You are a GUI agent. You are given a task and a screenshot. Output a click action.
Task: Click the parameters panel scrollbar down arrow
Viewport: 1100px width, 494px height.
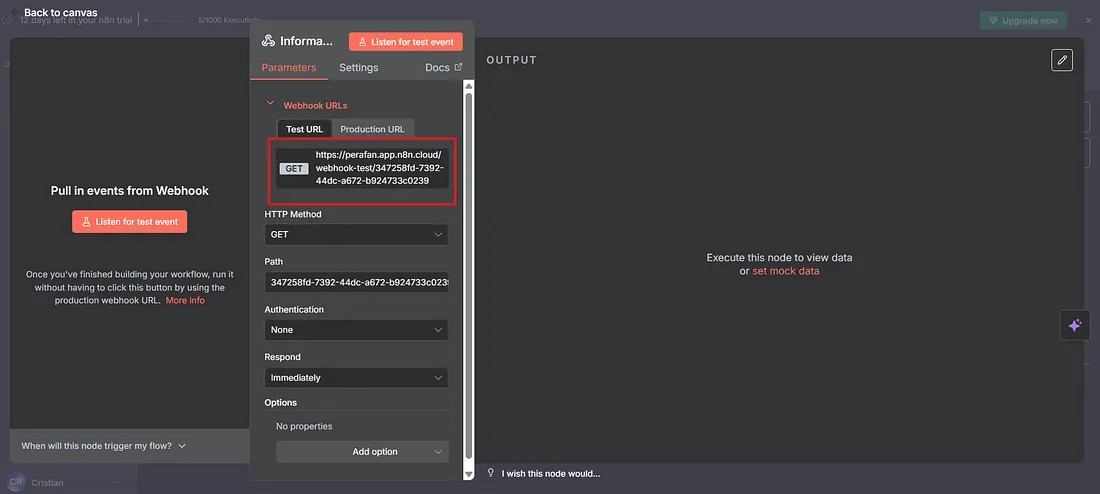point(469,475)
